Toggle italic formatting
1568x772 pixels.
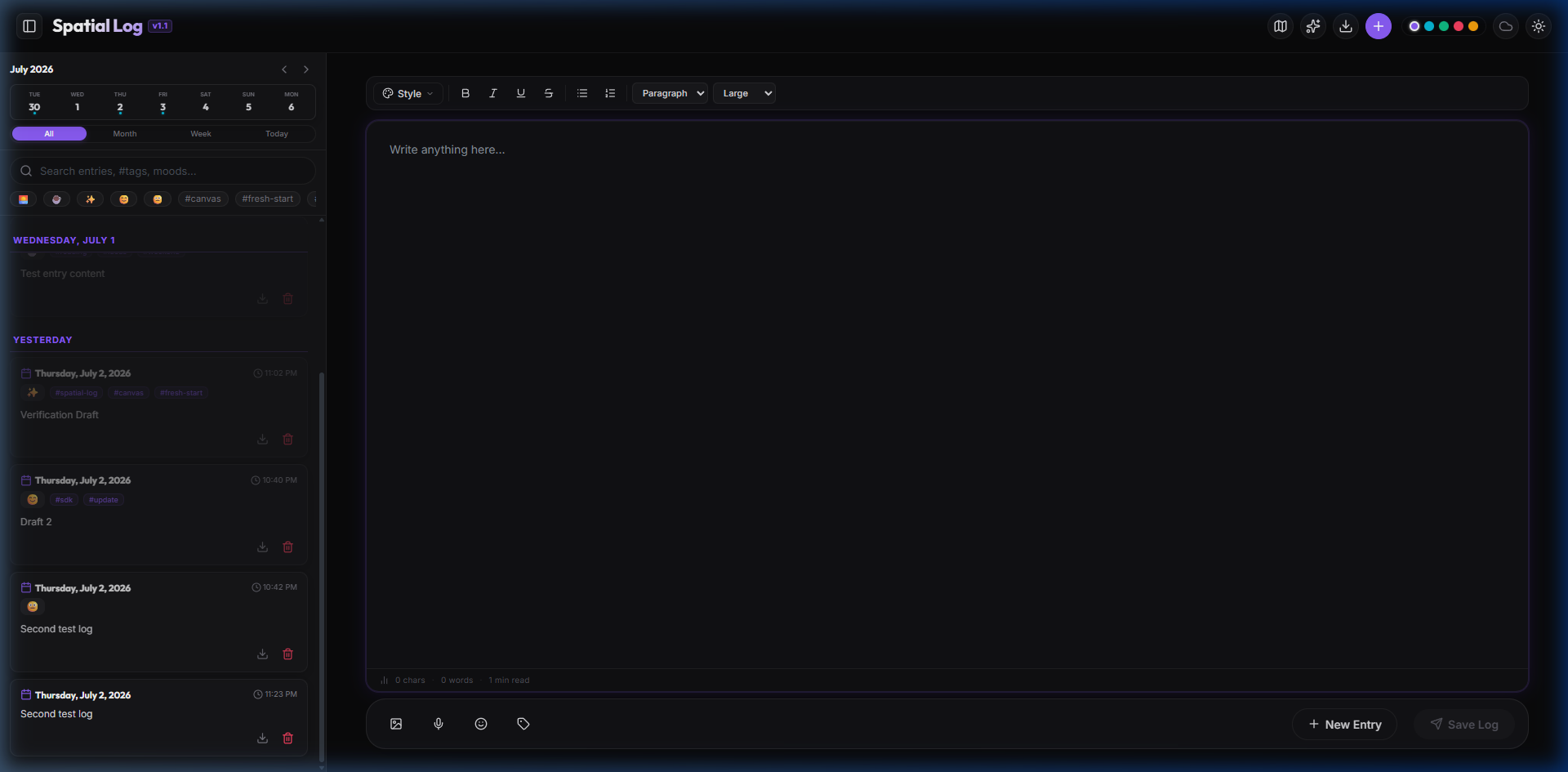[x=493, y=93]
